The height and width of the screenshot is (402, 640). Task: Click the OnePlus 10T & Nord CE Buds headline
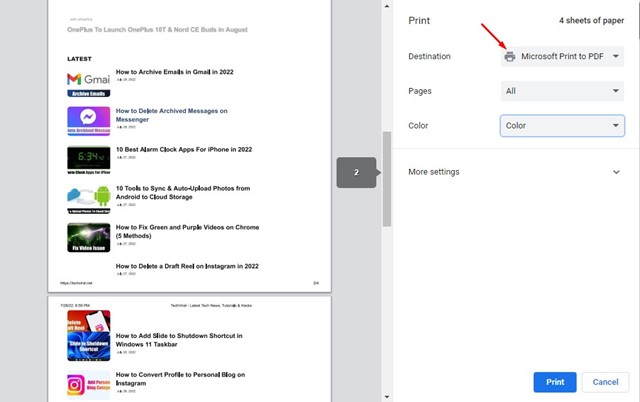157,29
